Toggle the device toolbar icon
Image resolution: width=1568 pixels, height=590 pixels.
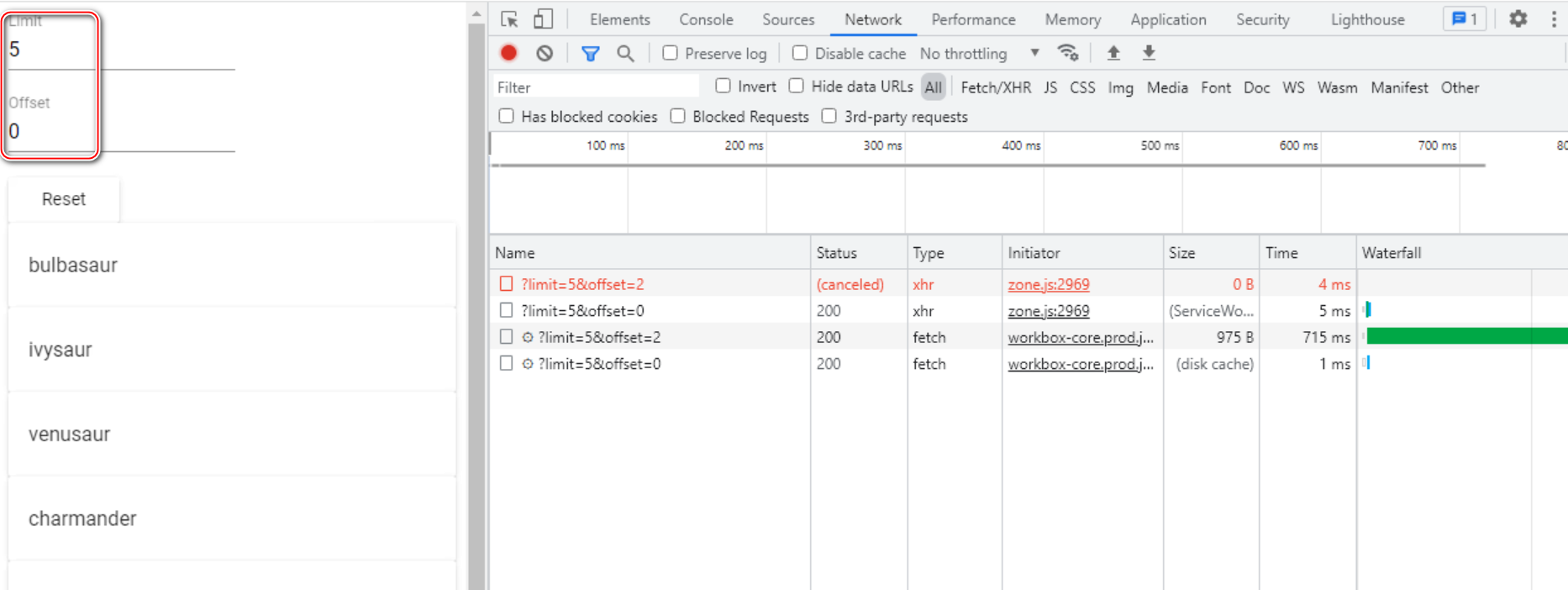coord(544,19)
